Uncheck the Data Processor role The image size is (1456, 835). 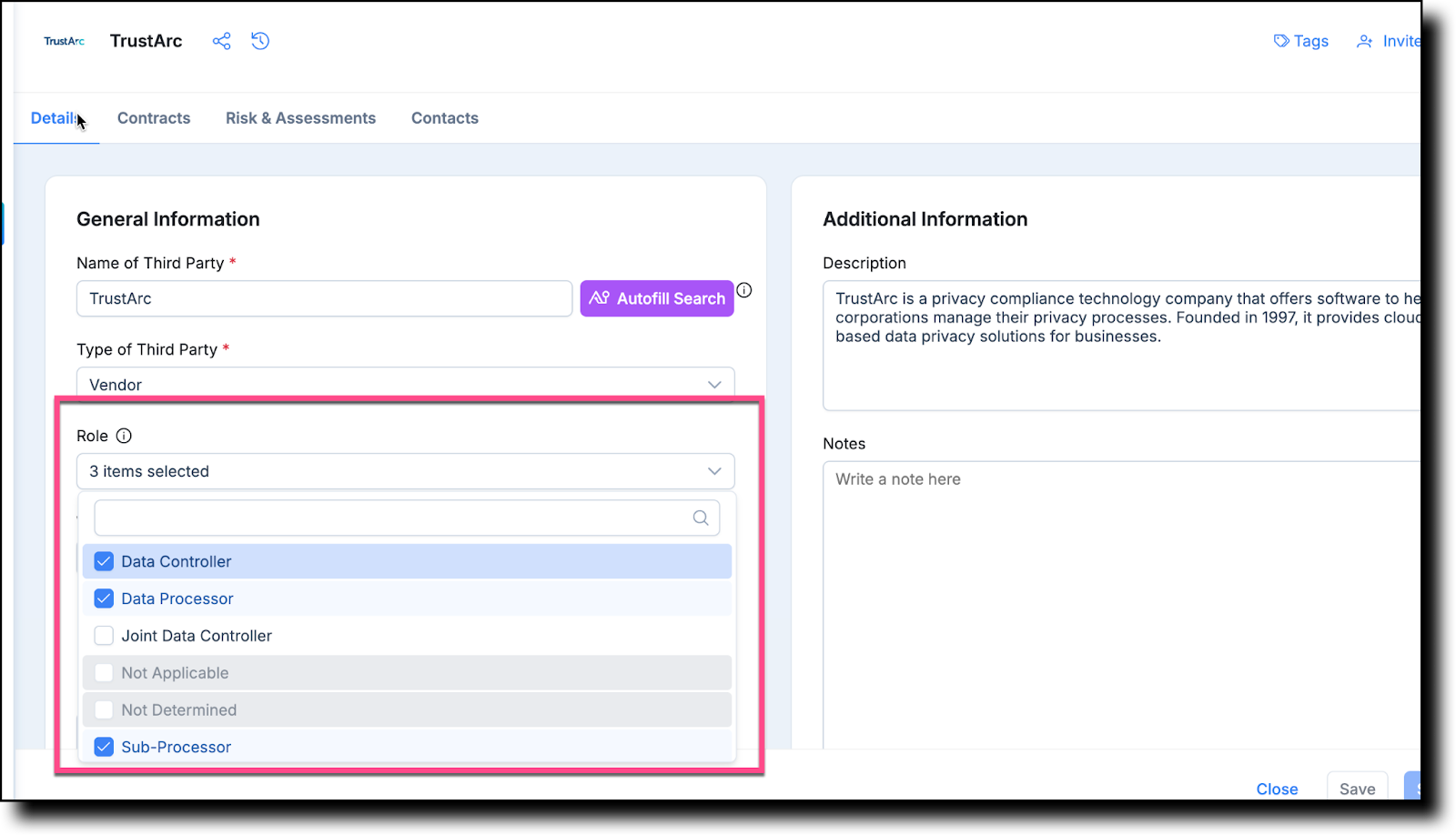pyautogui.click(x=104, y=598)
